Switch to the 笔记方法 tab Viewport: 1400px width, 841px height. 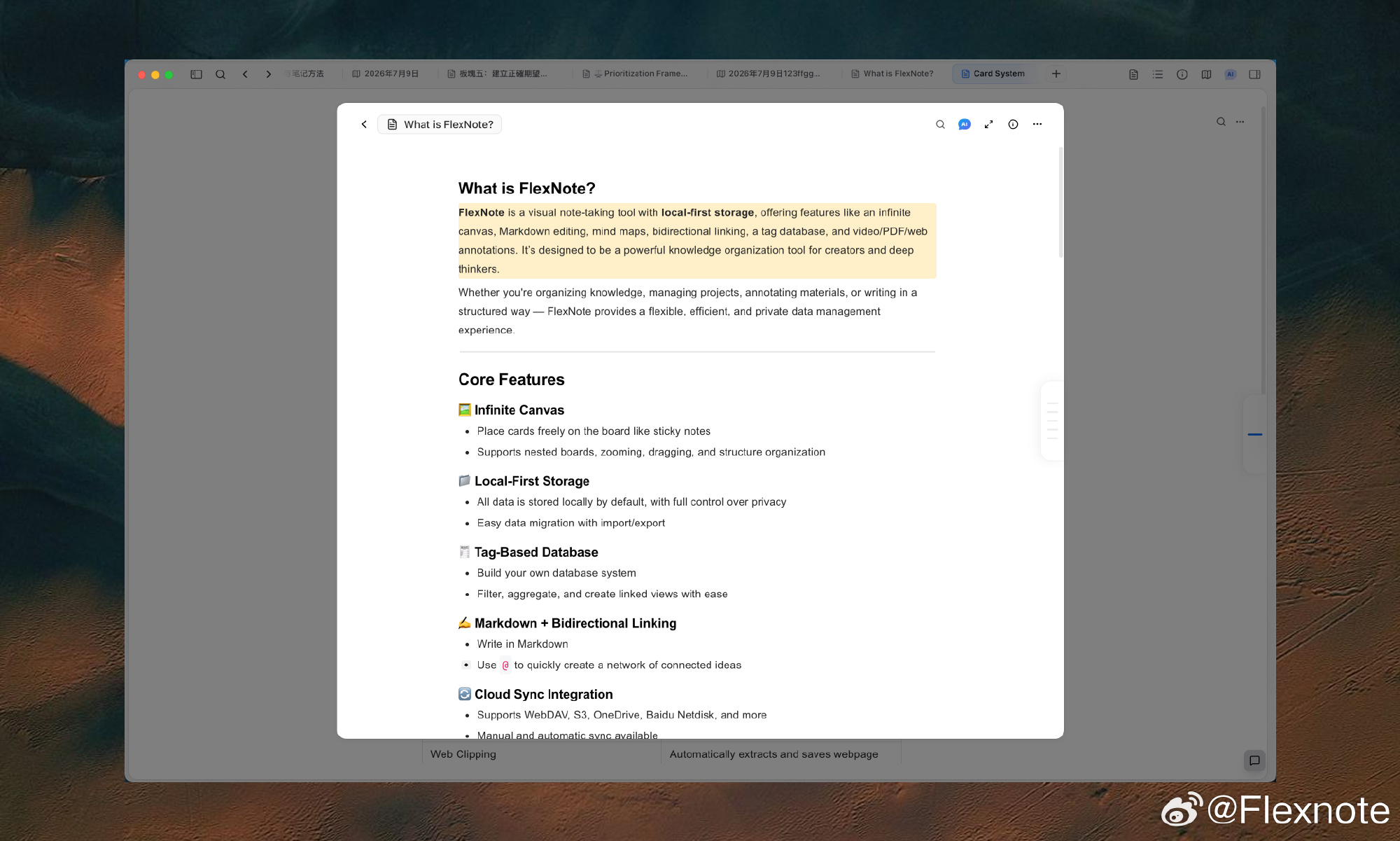click(306, 74)
